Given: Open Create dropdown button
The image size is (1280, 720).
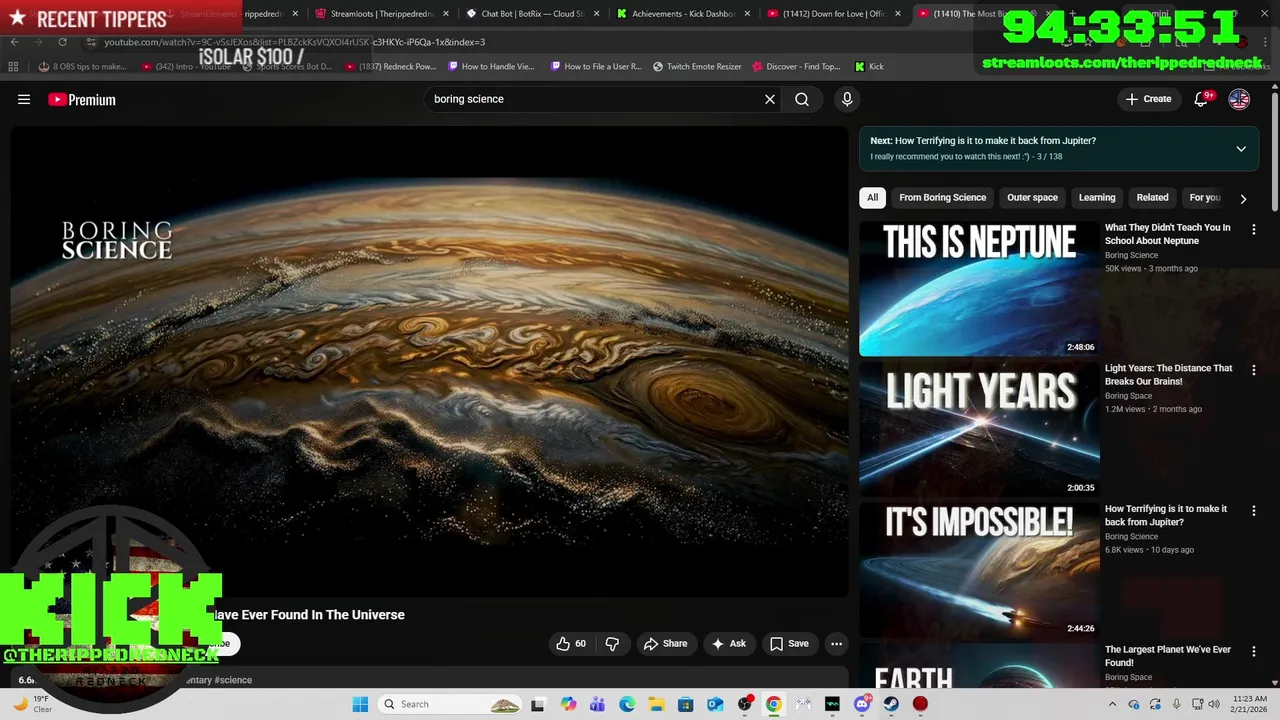Looking at the screenshot, I should (1148, 99).
